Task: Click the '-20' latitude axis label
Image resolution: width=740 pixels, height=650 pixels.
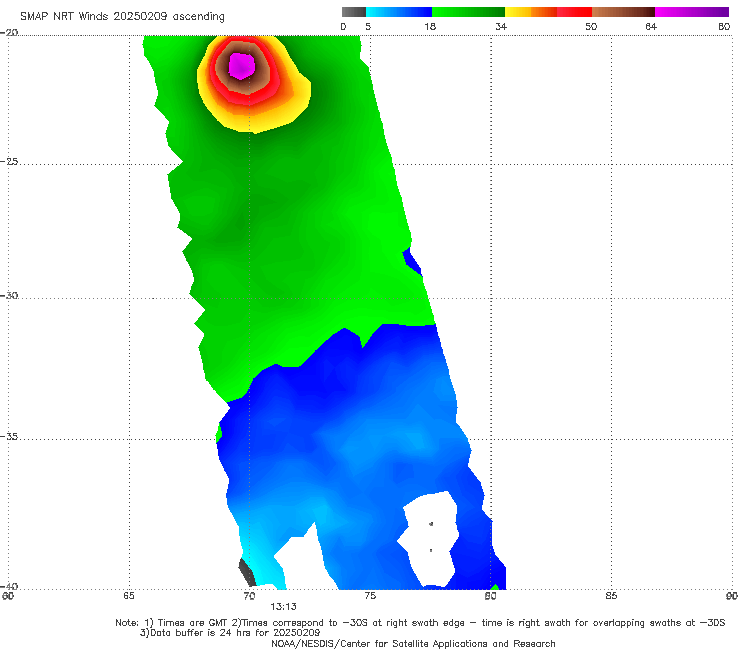Action: tap(9, 33)
